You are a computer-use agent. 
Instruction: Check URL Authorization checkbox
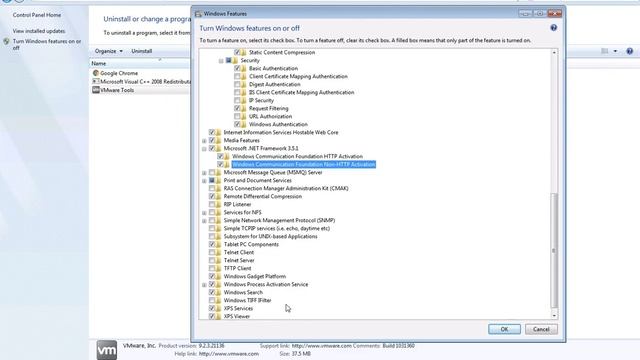tap(237, 116)
